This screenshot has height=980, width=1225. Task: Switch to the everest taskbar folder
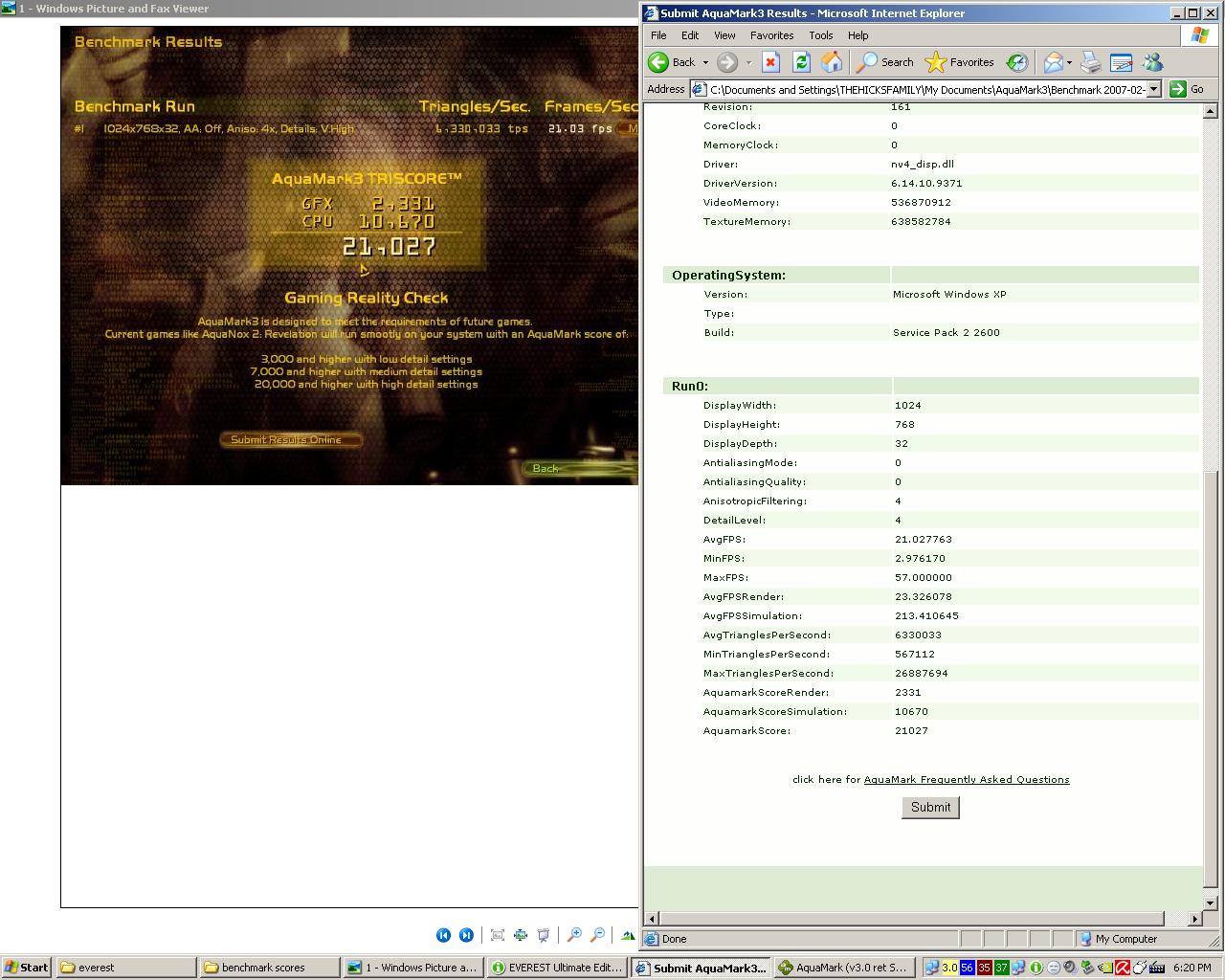click(125, 968)
